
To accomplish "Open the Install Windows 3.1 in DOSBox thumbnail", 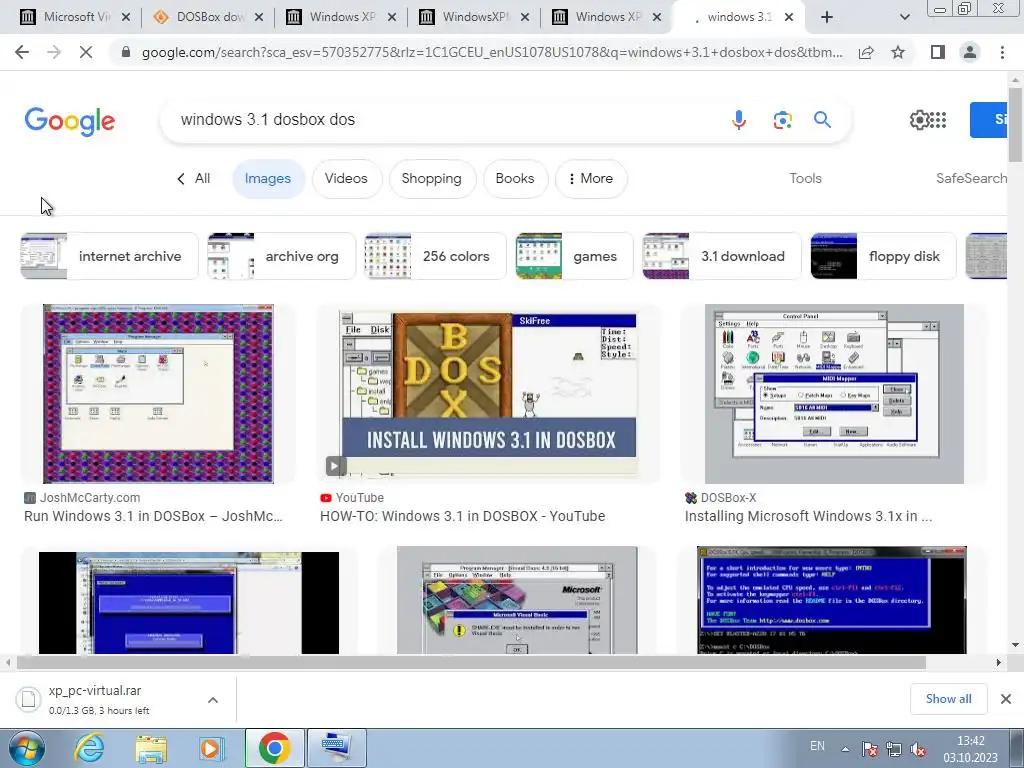I will (488, 394).
